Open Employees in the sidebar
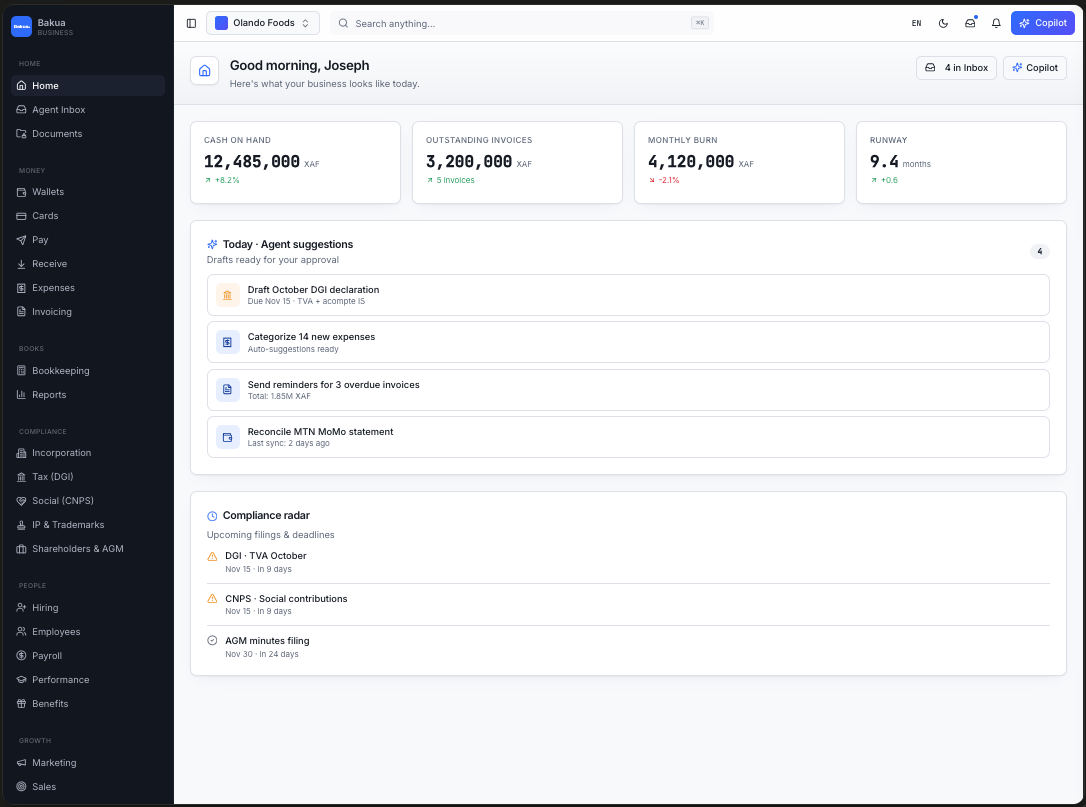 click(88, 632)
